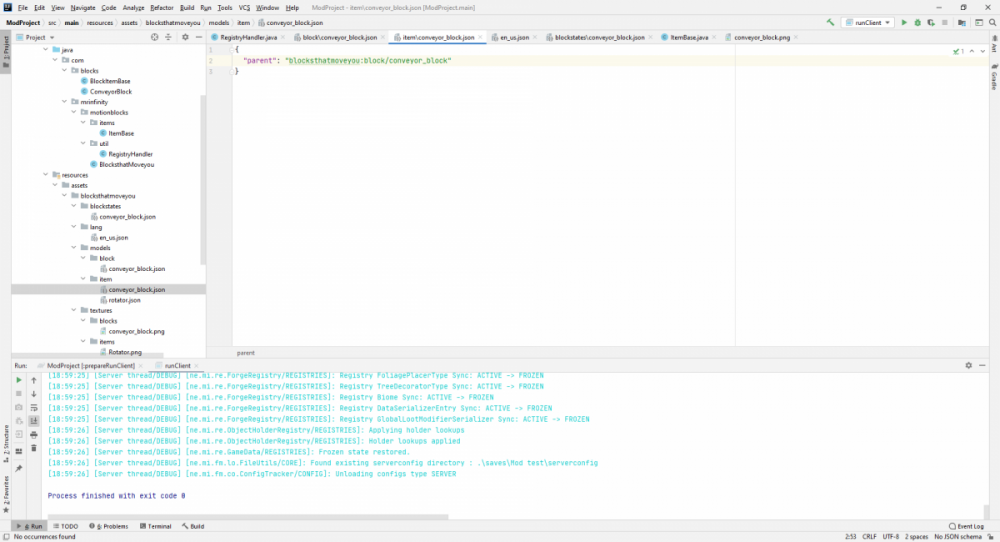Open Project panel settings gear
The height and width of the screenshot is (542, 1000).
pos(185,37)
